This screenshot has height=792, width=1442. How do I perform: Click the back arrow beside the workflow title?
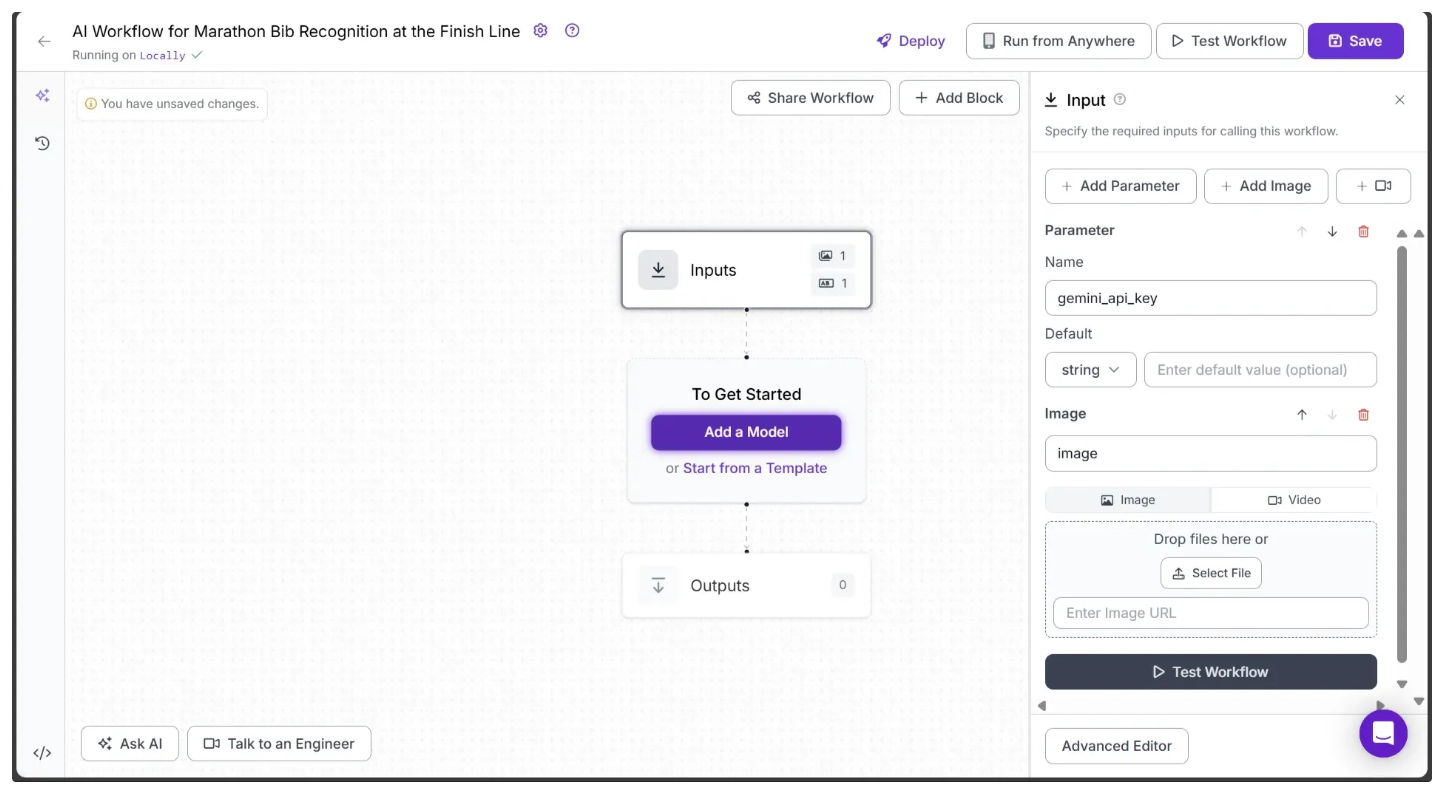(x=44, y=41)
